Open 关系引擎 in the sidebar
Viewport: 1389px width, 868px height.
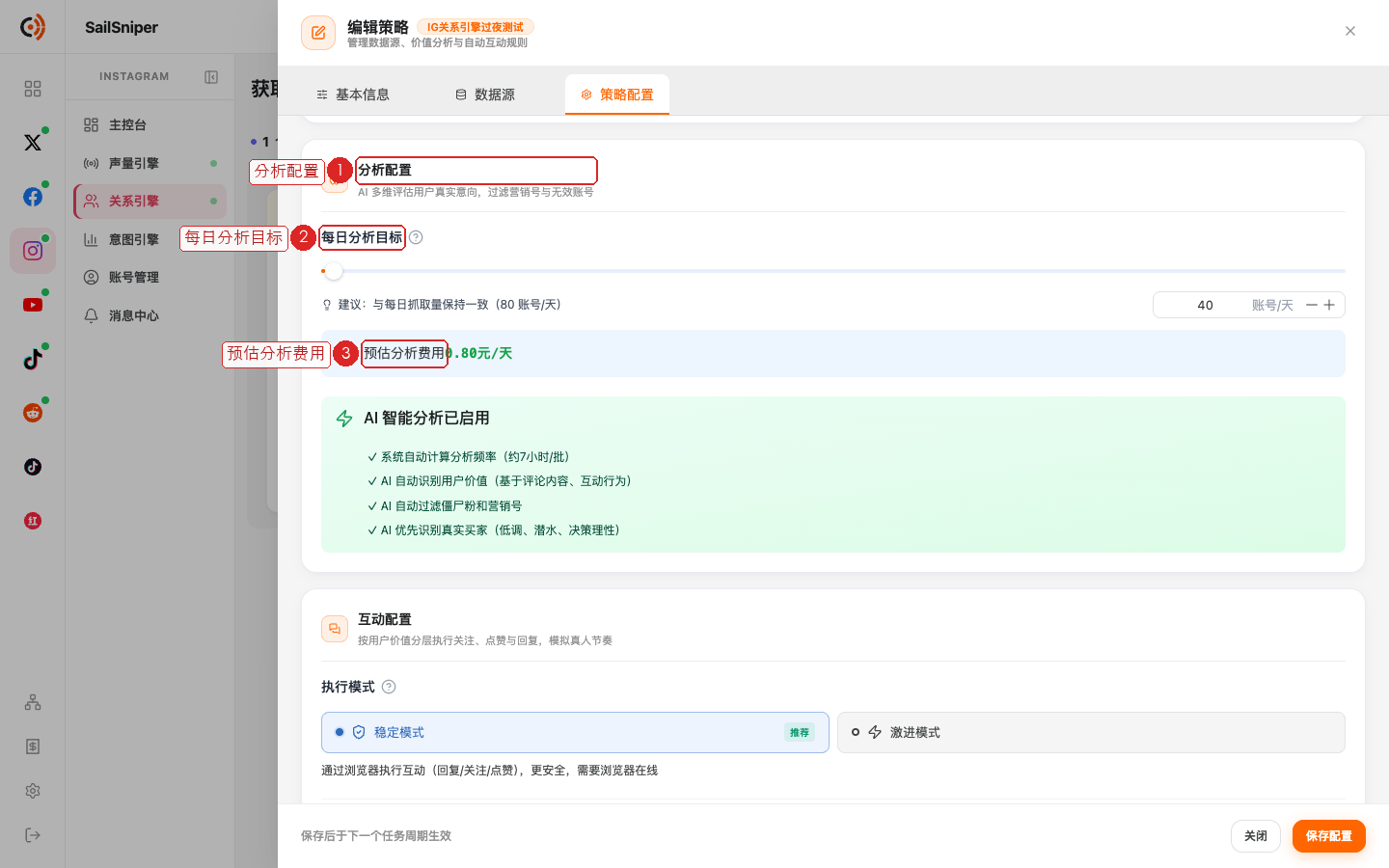150,202
